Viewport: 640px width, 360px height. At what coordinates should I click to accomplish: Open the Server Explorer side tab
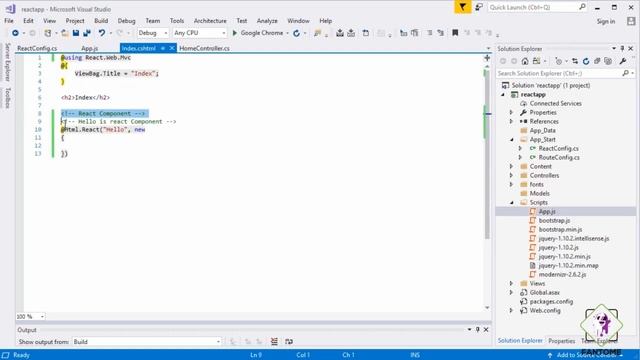tap(7, 62)
